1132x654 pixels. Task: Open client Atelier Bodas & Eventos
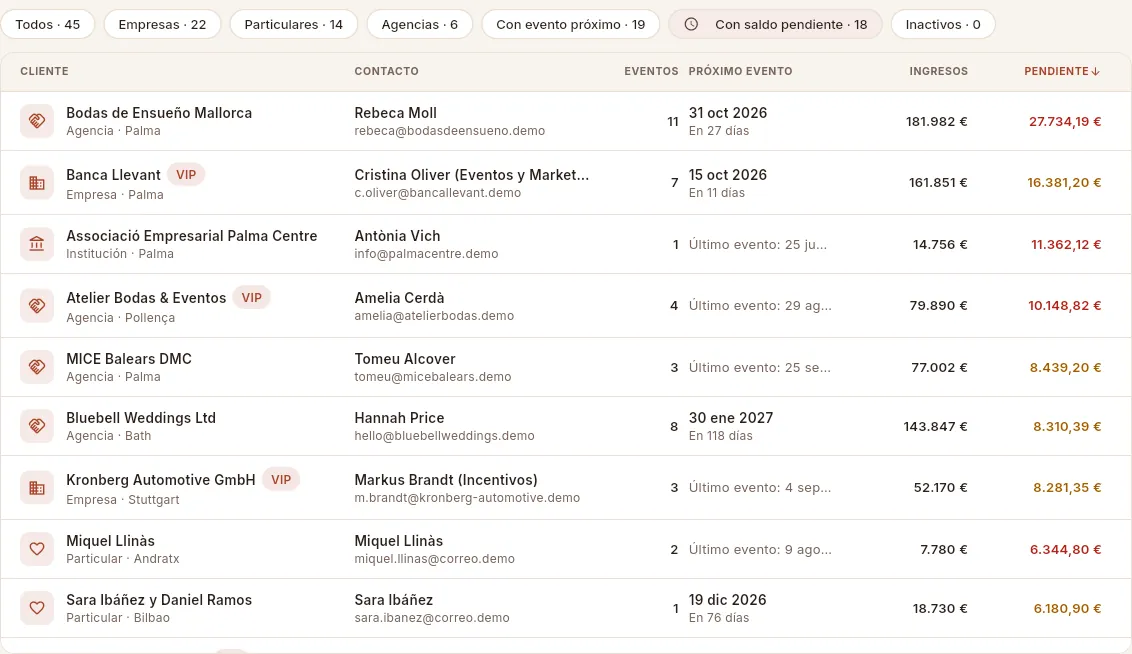pyautogui.click(x=146, y=297)
